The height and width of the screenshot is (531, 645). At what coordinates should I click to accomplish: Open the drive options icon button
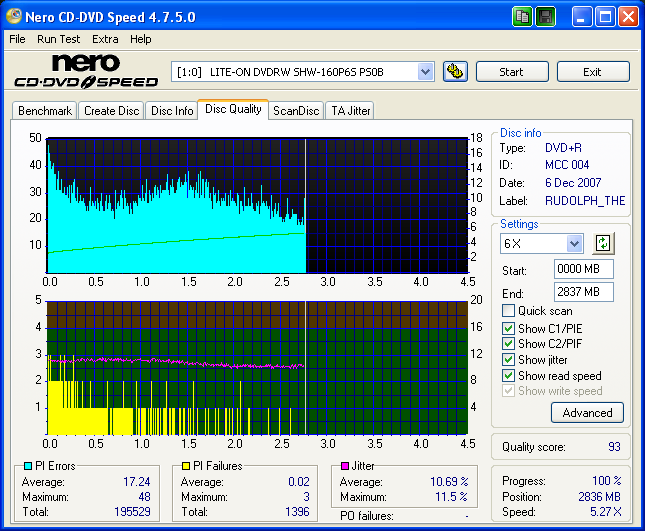point(455,72)
